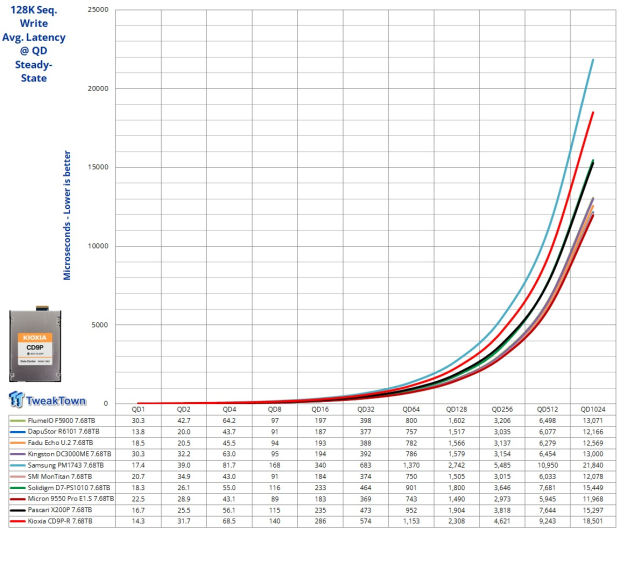Select the Fadu Echo U.2 7.68TB legend entry
This screenshot has width=620, height=568.
(x=60, y=443)
